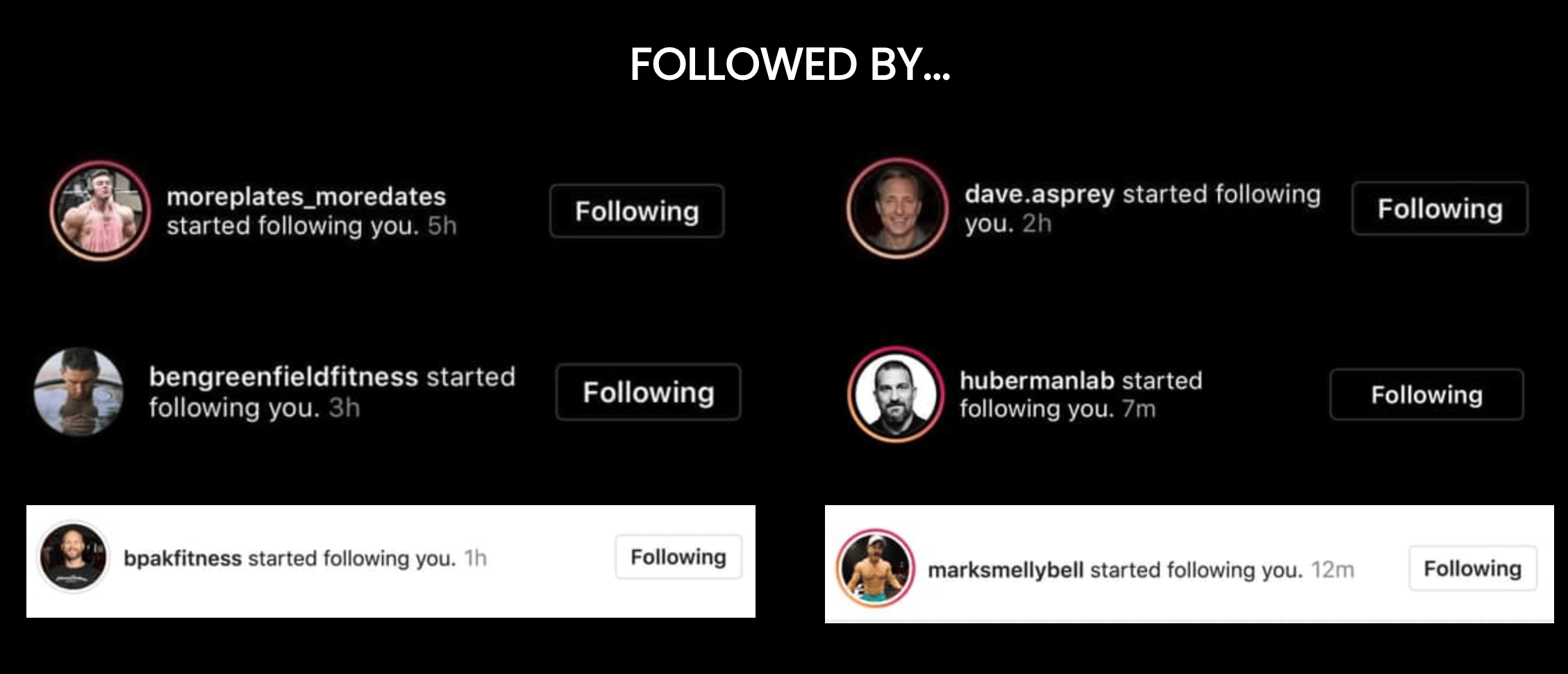Open dave.asprey profile avatar
The height and width of the screenshot is (674, 1568).
click(897, 208)
